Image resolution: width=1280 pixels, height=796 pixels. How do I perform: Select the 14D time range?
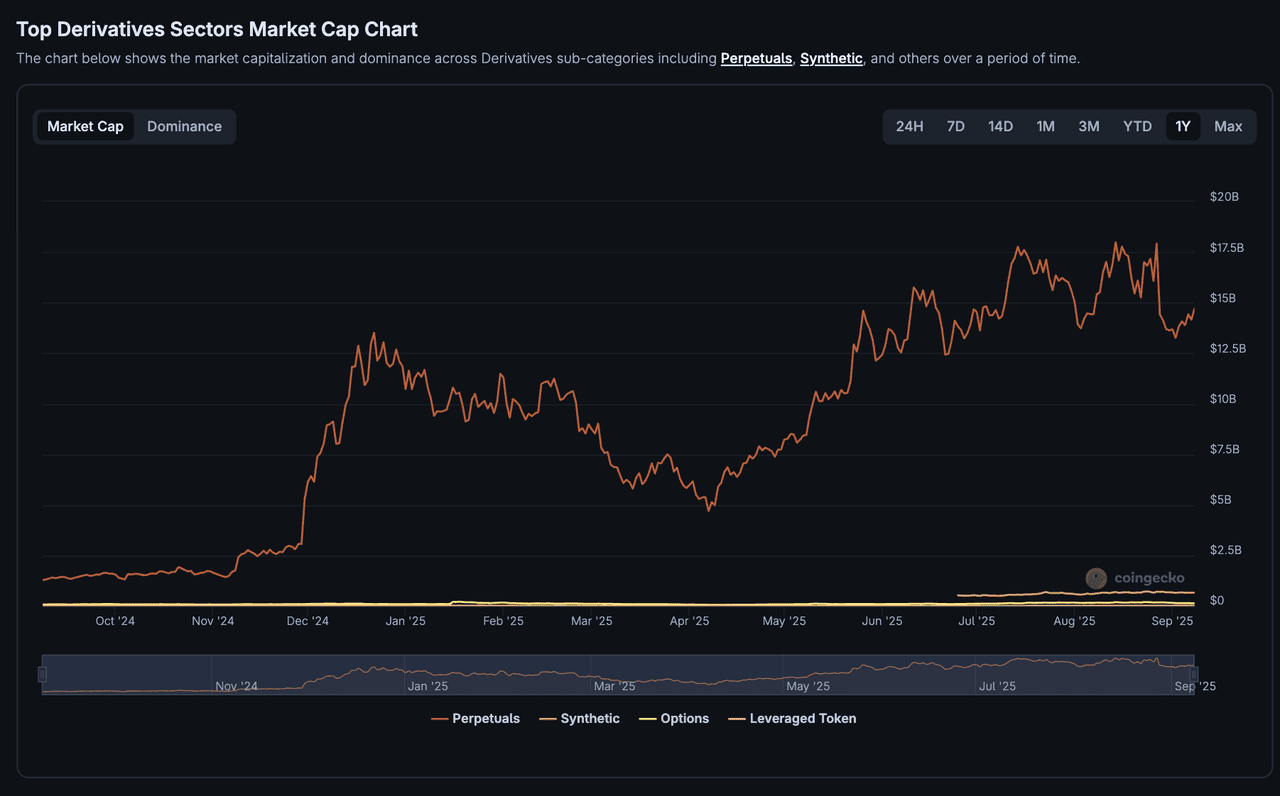pyautogui.click(x=1000, y=126)
